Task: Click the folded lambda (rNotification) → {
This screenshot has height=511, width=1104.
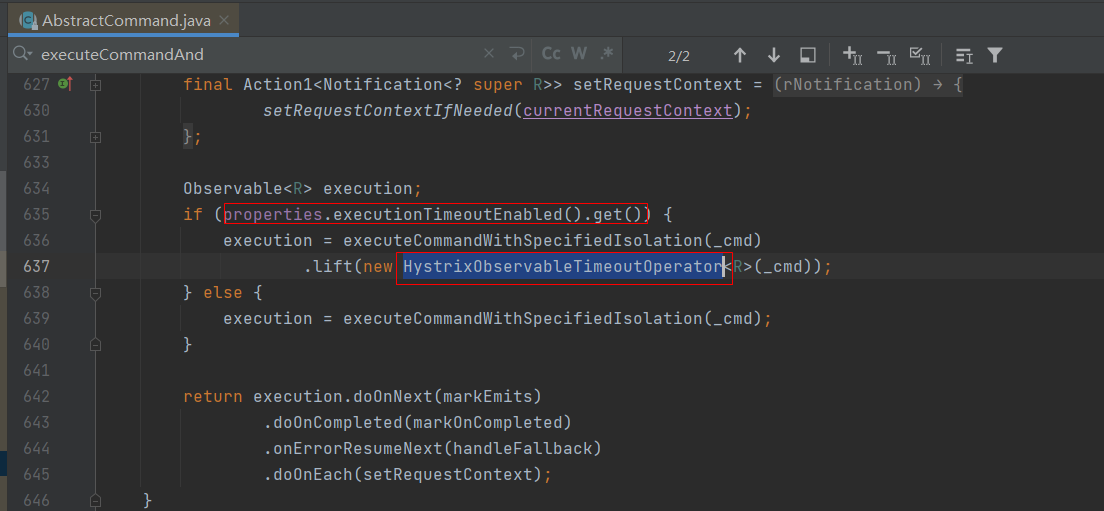Action: [867, 85]
